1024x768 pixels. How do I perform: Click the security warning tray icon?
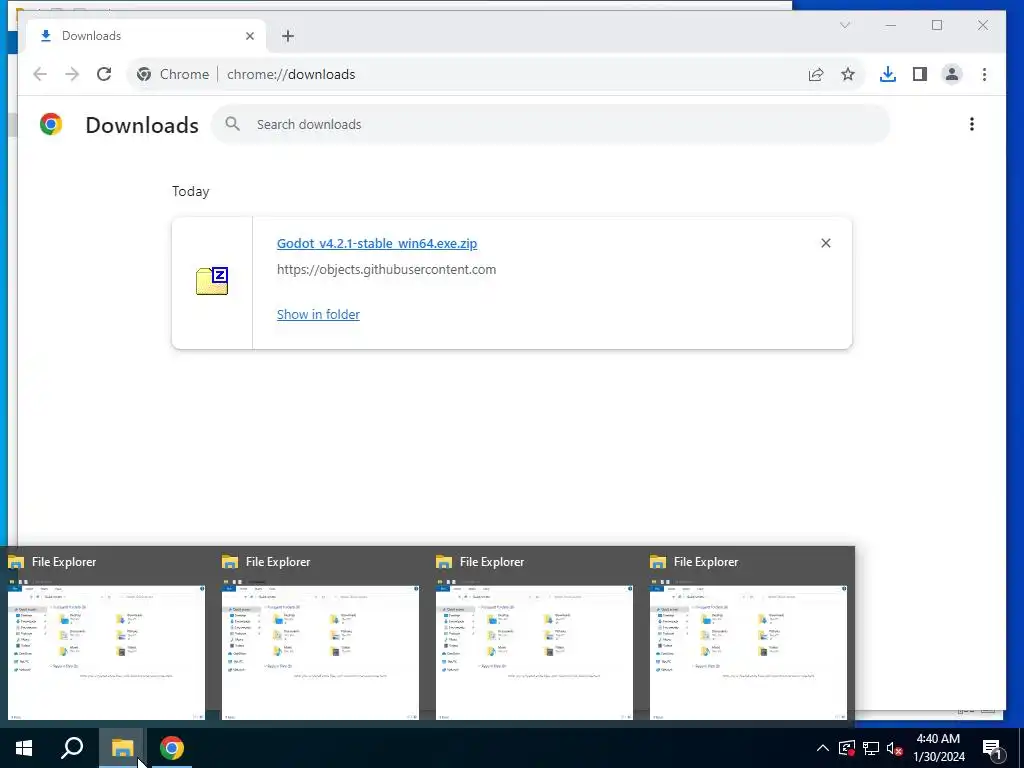click(847, 748)
